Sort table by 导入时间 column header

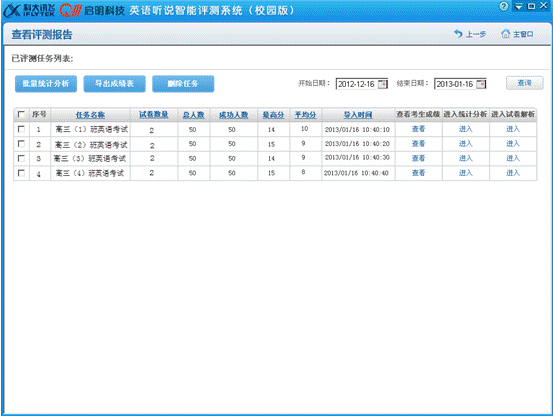click(358, 115)
